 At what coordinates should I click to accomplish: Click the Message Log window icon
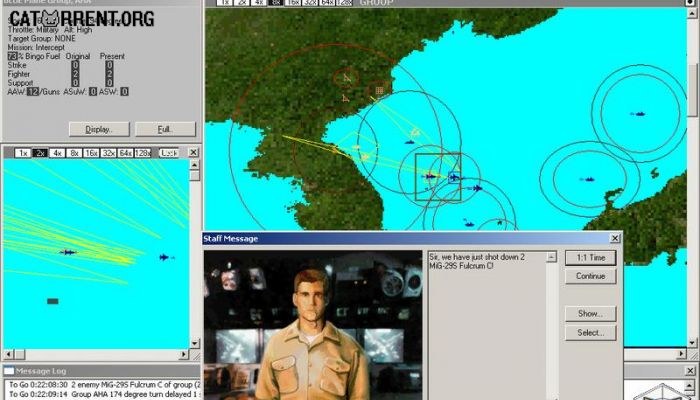[x=9, y=371]
